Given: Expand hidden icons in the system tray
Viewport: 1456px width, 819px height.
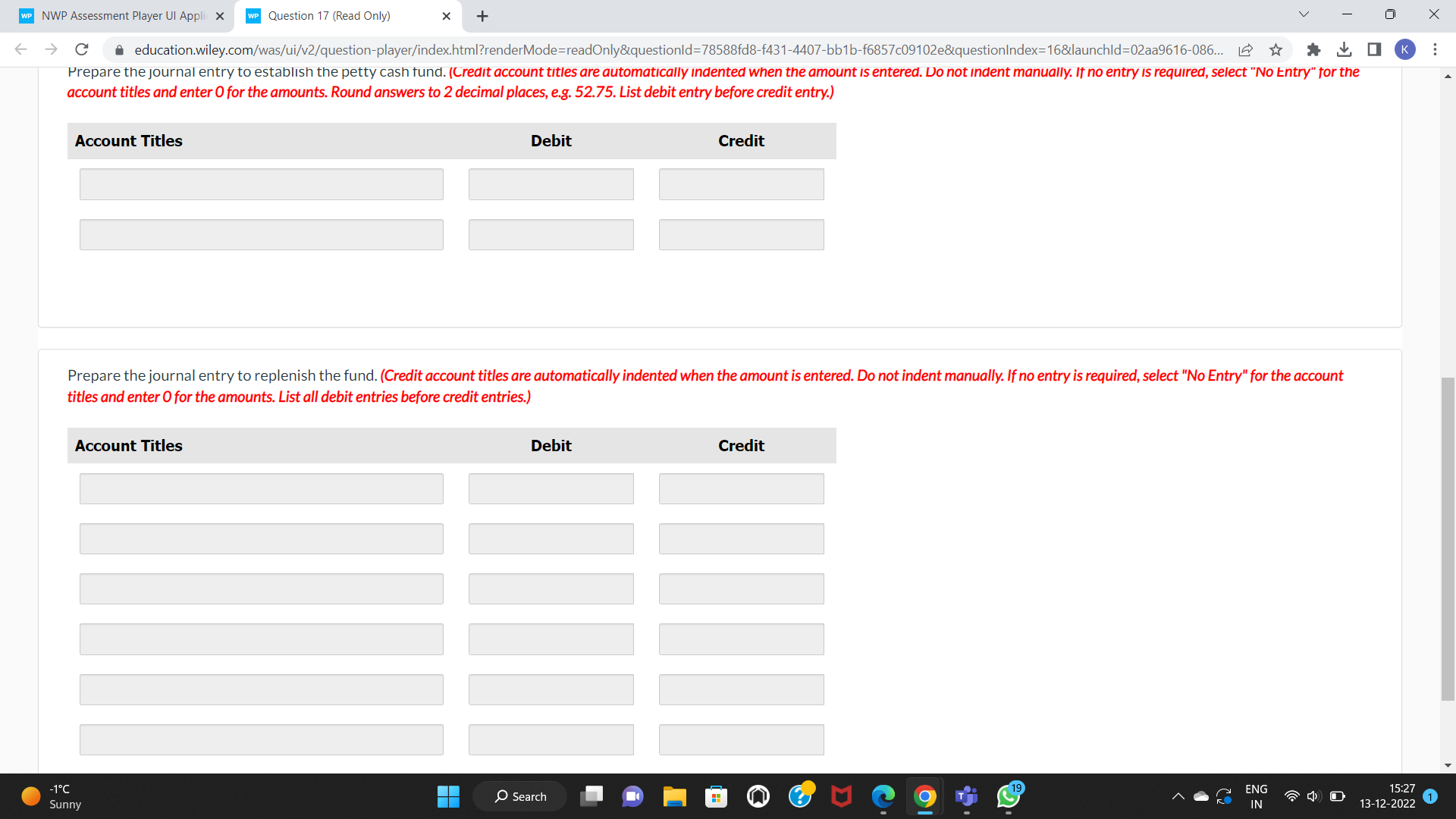Looking at the screenshot, I should click(1178, 796).
